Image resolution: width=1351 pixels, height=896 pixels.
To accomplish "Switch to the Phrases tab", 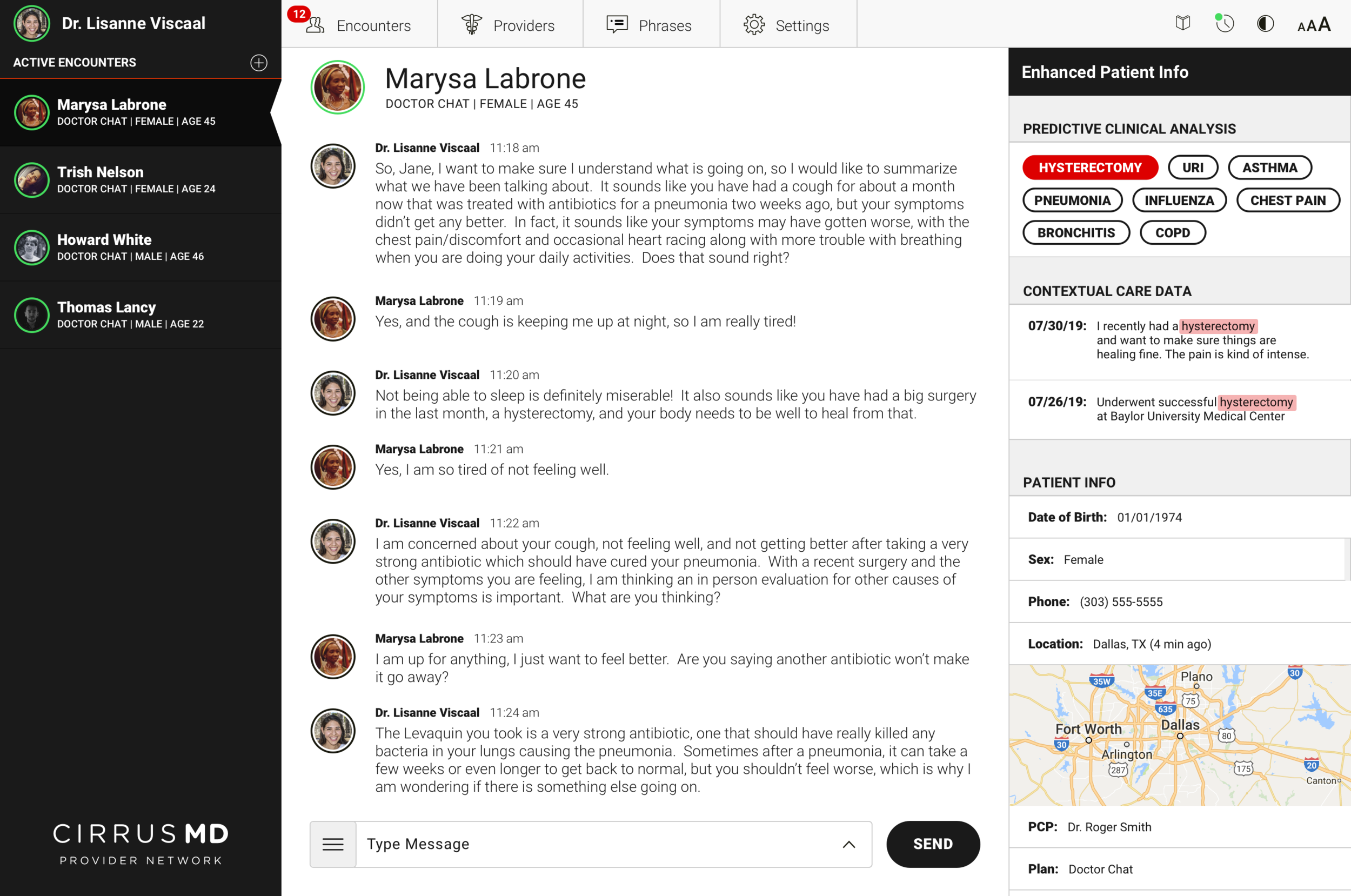I will click(x=651, y=25).
